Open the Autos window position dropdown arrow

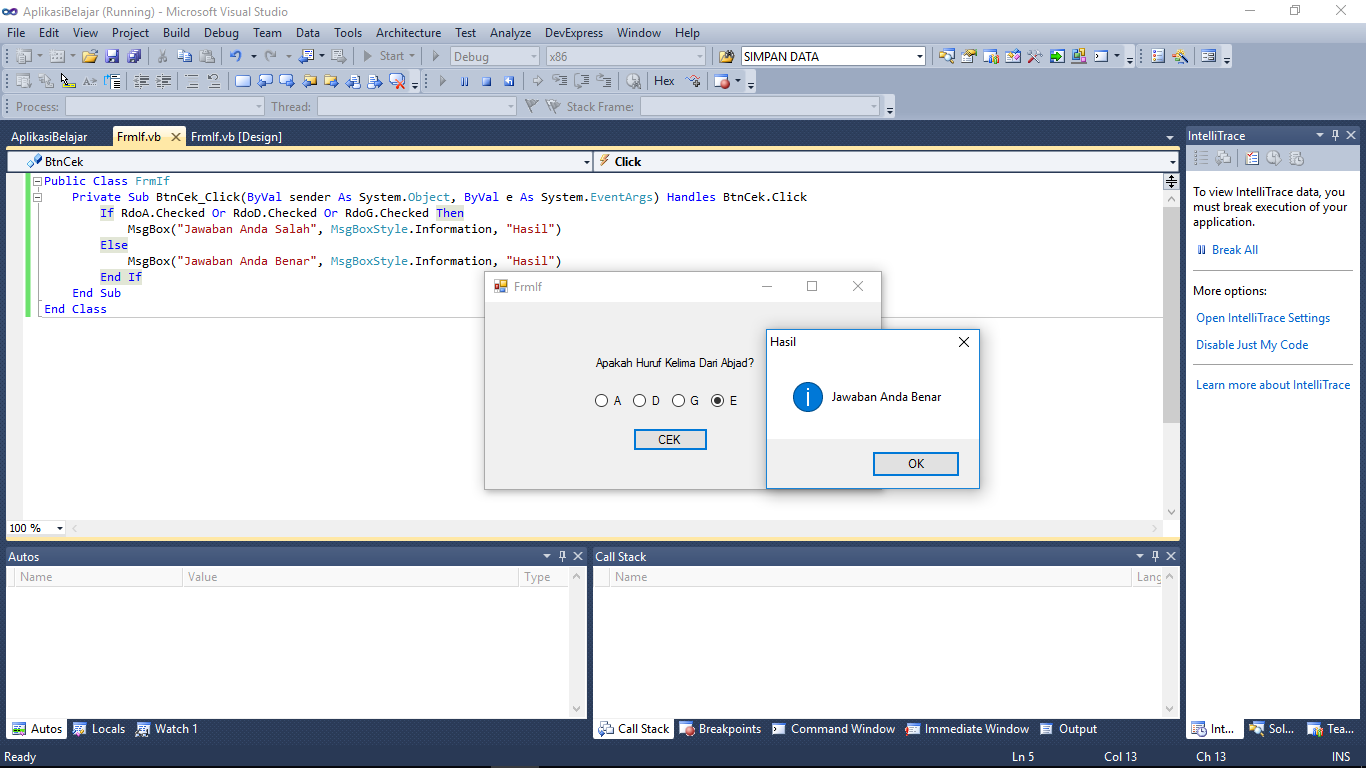547,556
